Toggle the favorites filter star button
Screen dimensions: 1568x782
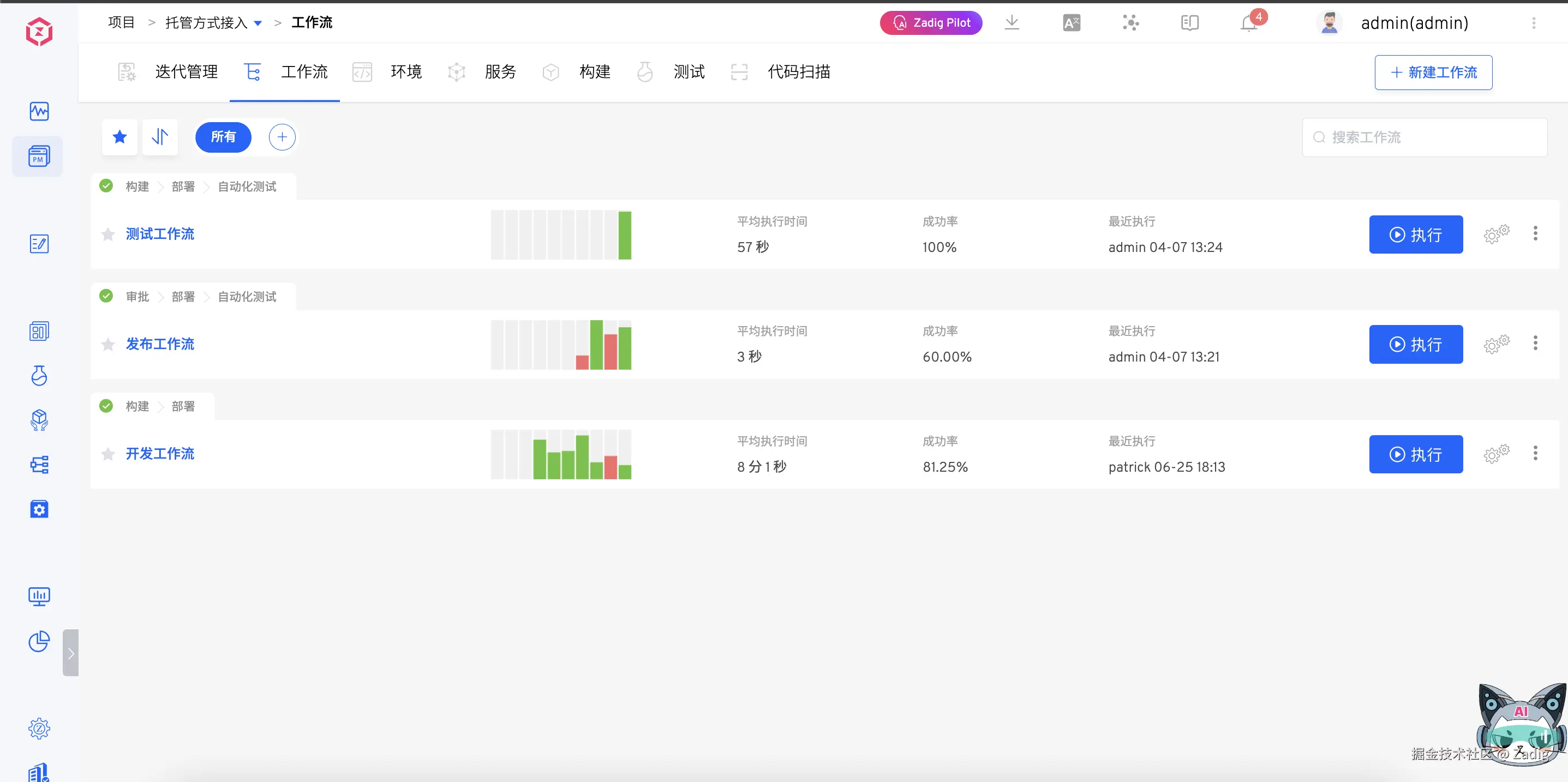[x=120, y=137]
